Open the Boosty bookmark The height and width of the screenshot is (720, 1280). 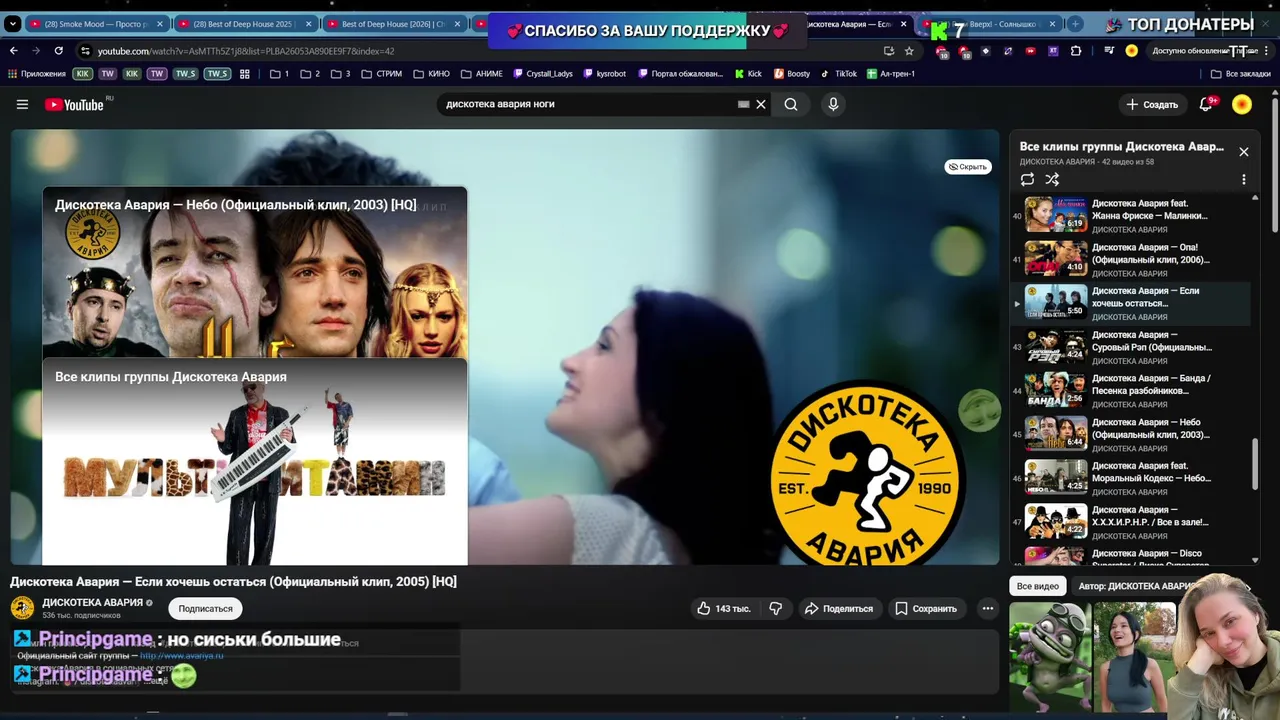(x=792, y=73)
